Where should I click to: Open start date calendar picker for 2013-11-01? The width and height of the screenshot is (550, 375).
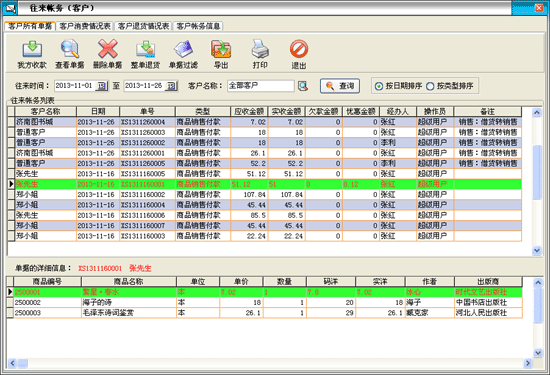pyautogui.click(x=102, y=86)
